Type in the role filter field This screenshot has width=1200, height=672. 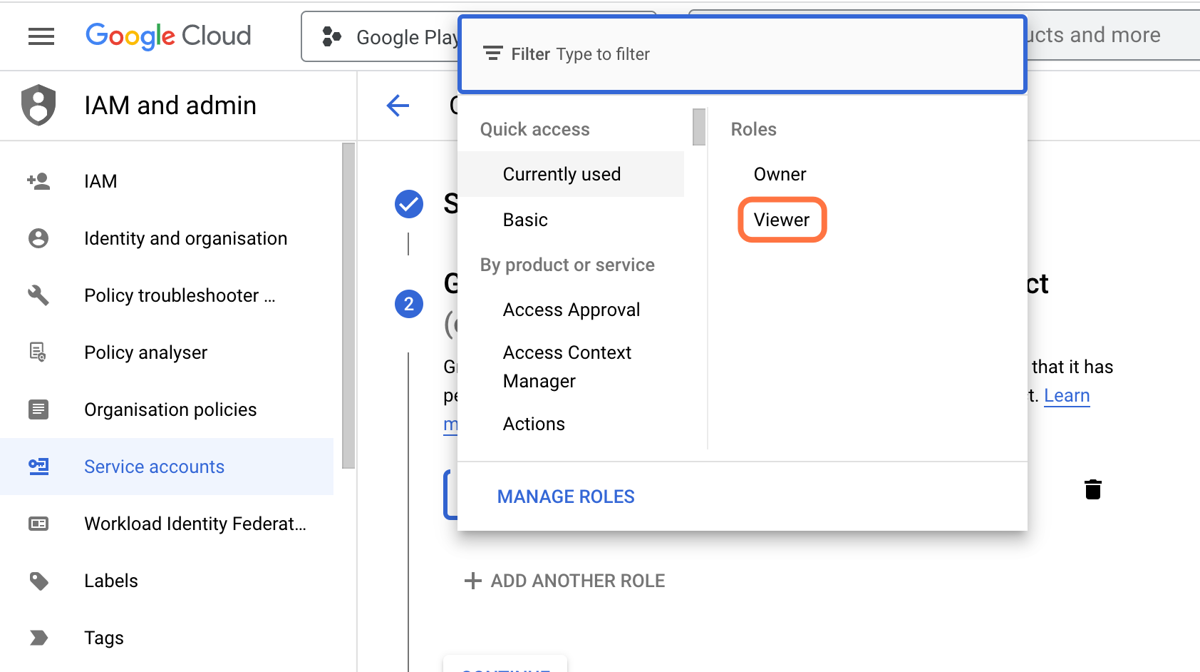(x=742, y=55)
